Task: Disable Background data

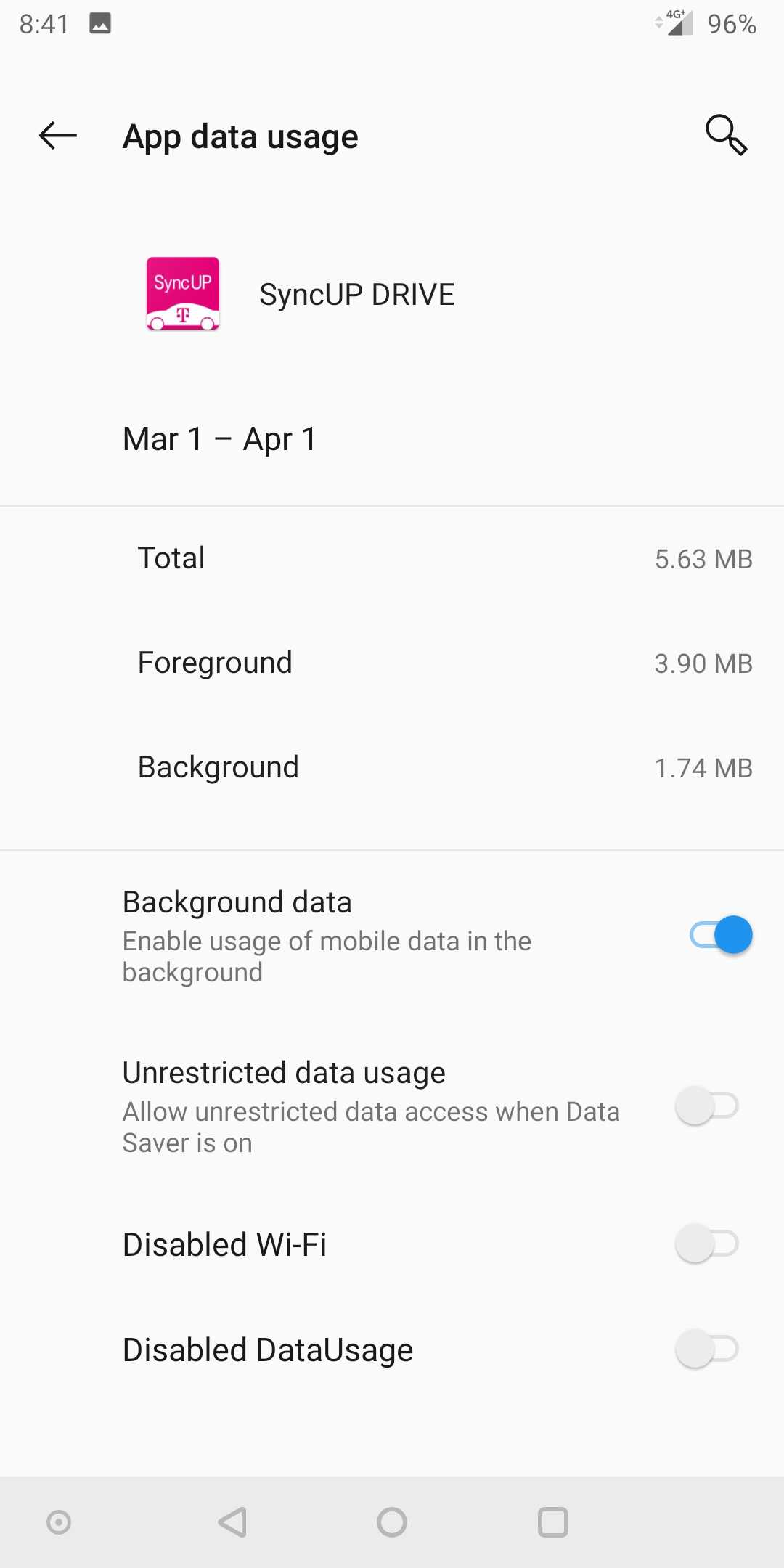Action: [x=717, y=935]
